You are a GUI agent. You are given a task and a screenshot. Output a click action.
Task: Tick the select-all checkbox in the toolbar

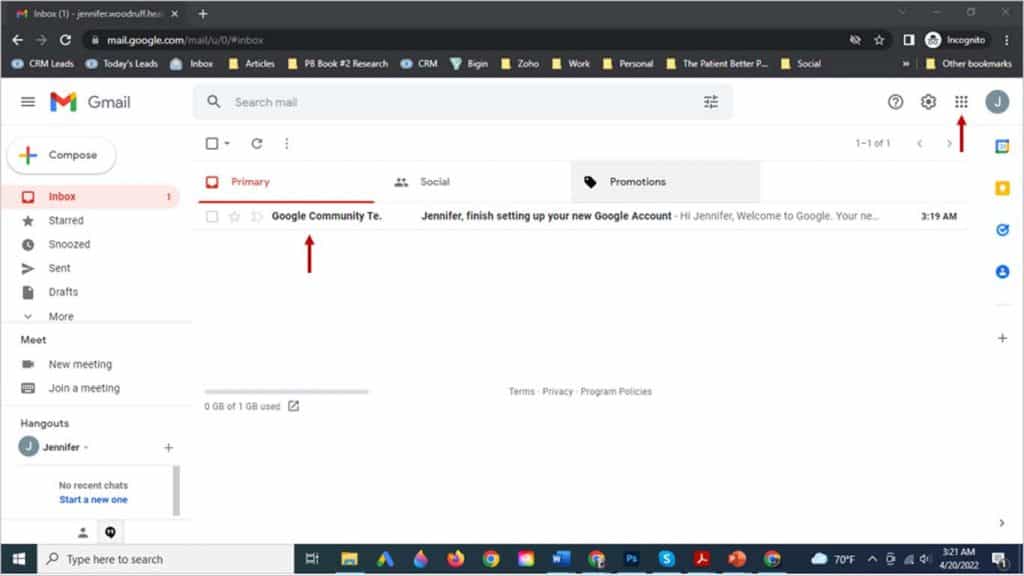212,143
